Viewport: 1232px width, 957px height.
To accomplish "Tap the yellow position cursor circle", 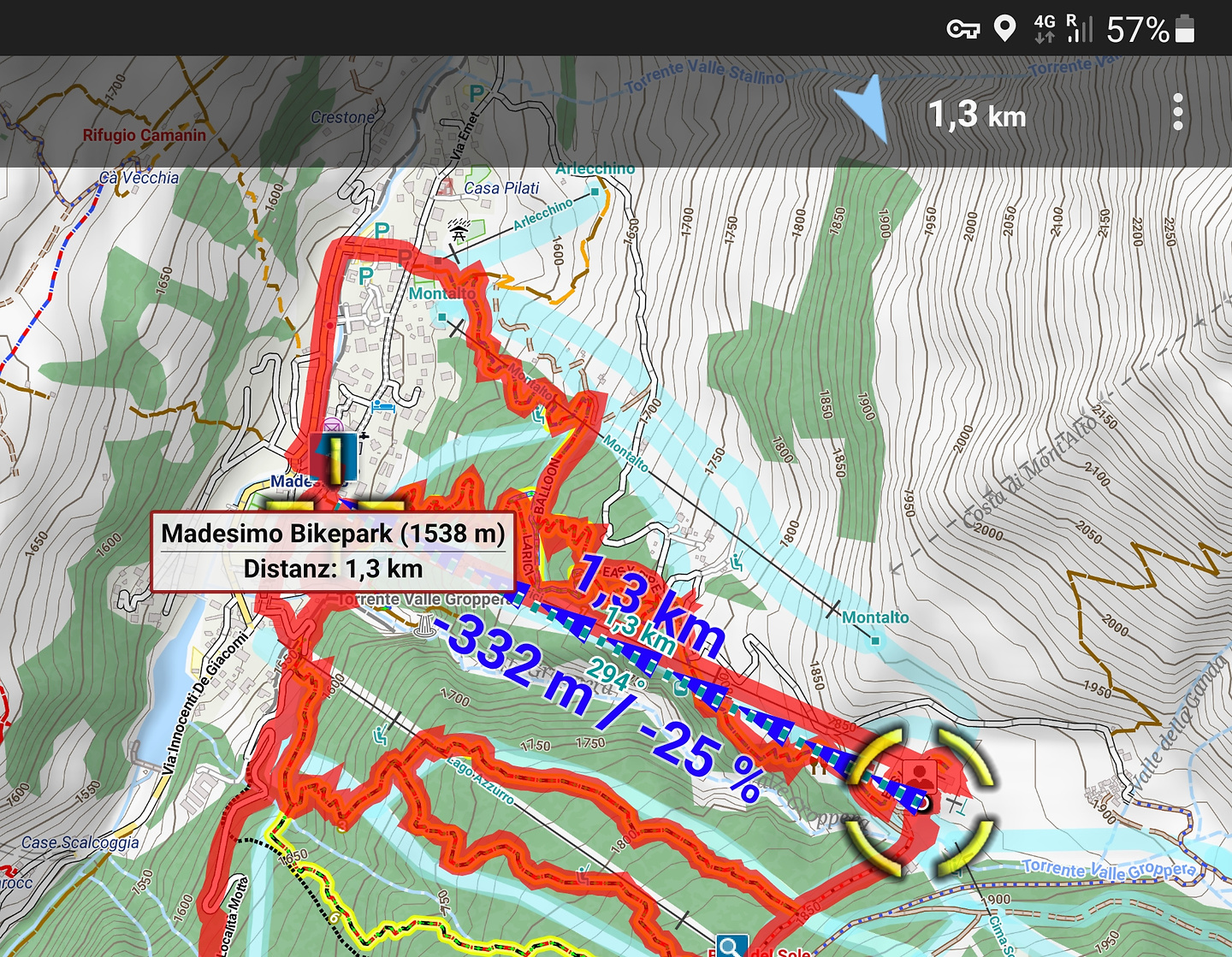I will click(x=922, y=800).
